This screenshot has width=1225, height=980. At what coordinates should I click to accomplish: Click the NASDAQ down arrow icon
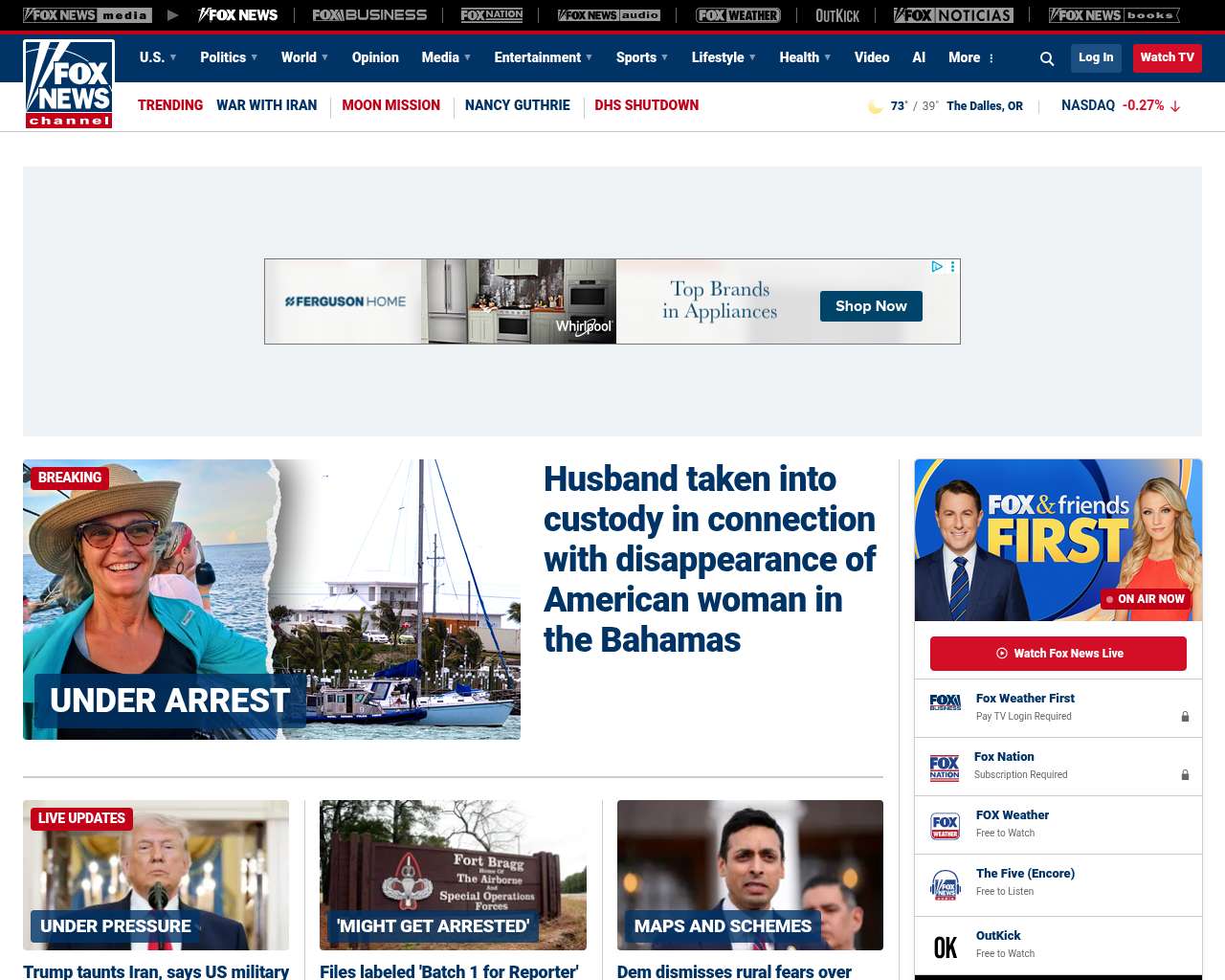point(1175,106)
